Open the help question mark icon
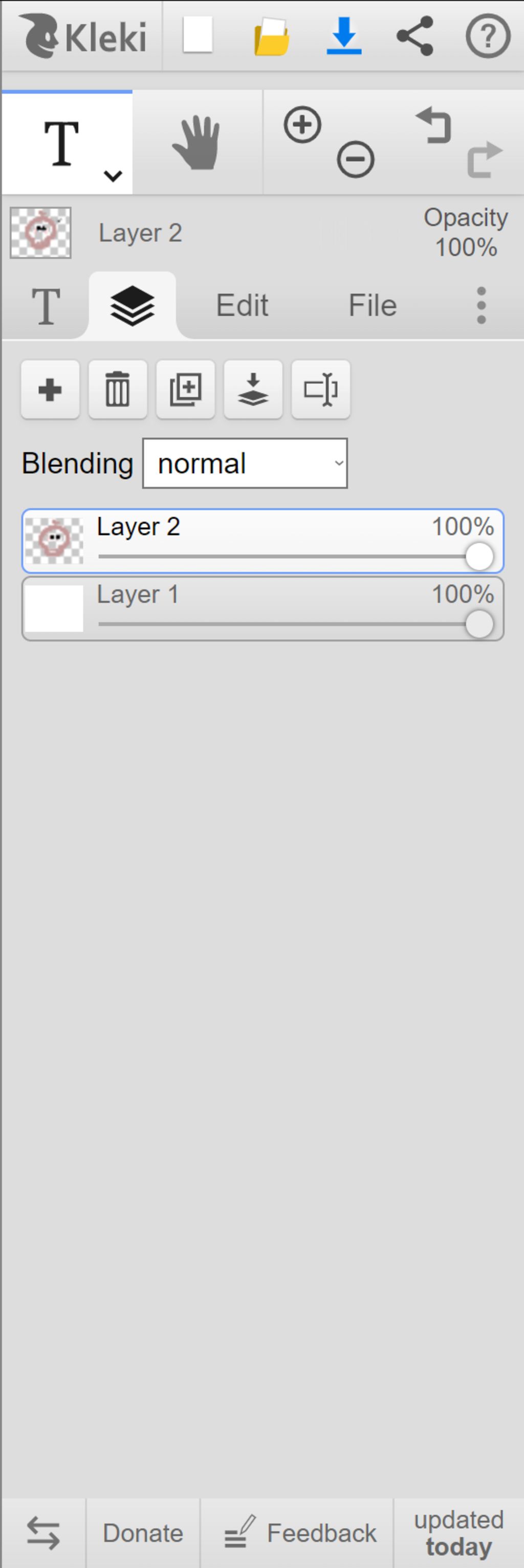524x1568 pixels. pyautogui.click(x=488, y=36)
